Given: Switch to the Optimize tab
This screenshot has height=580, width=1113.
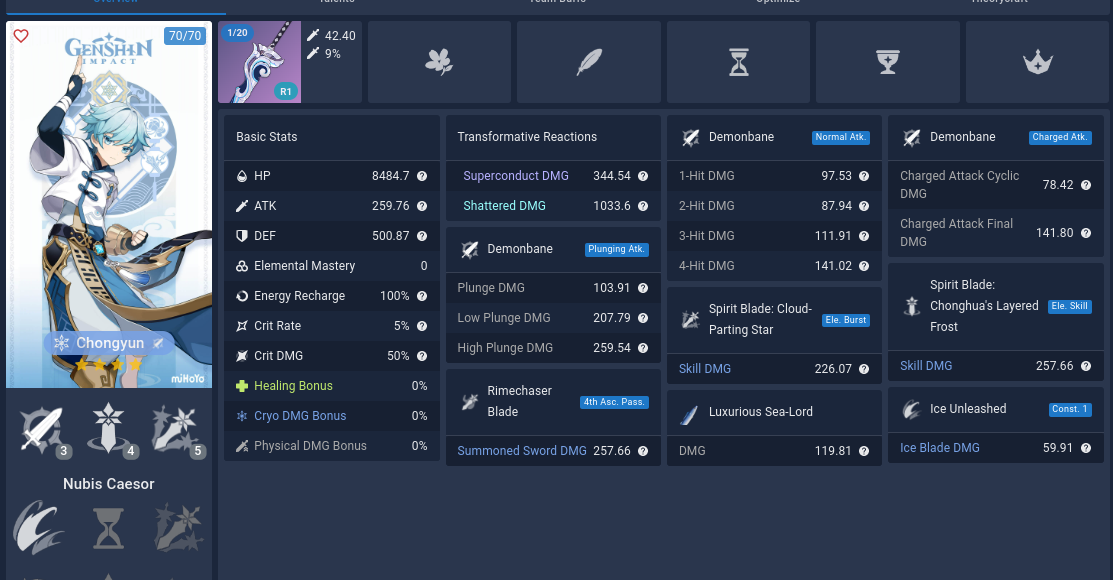Looking at the screenshot, I should pos(778,4).
